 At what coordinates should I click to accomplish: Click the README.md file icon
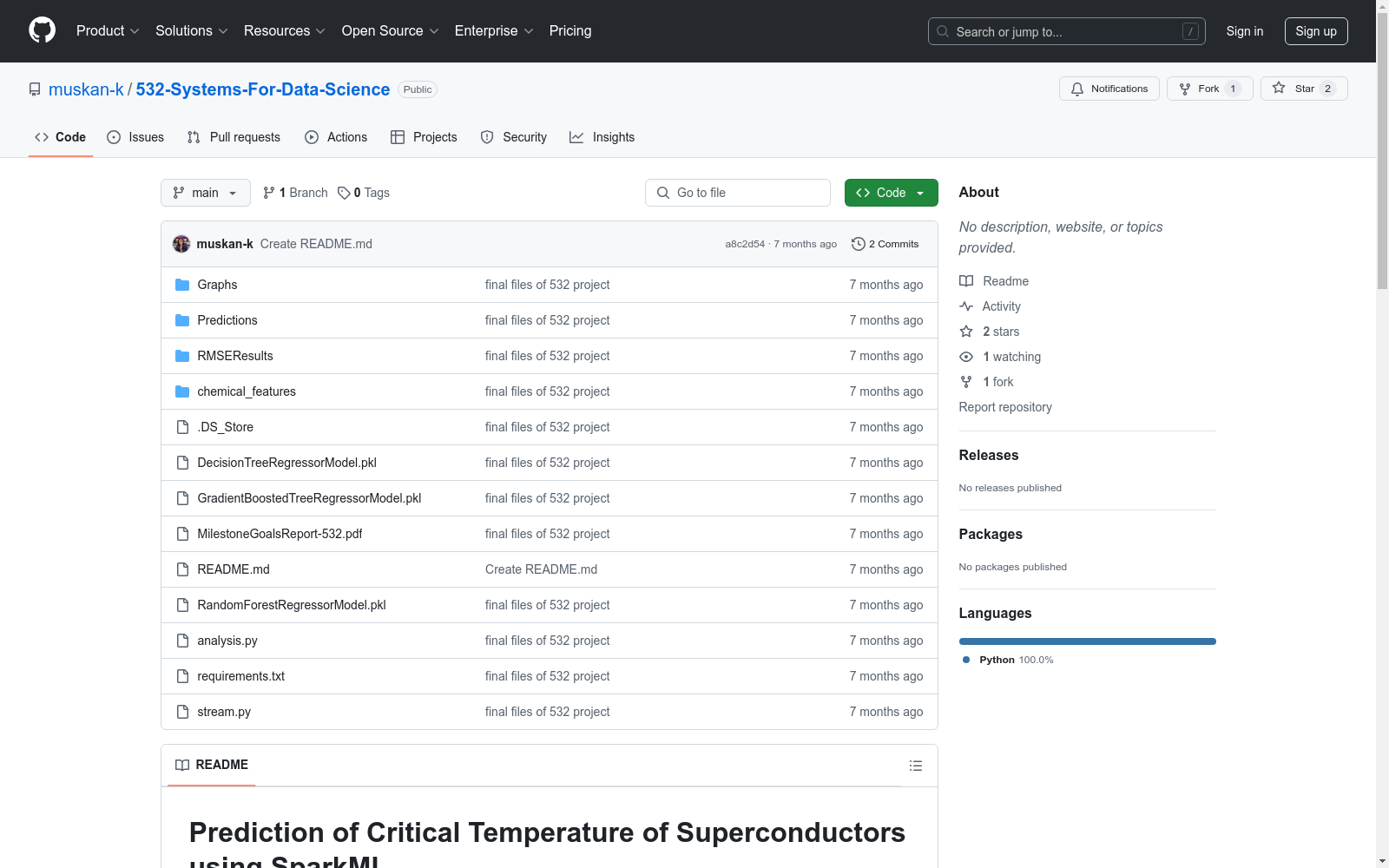click(x=182, y=569)
